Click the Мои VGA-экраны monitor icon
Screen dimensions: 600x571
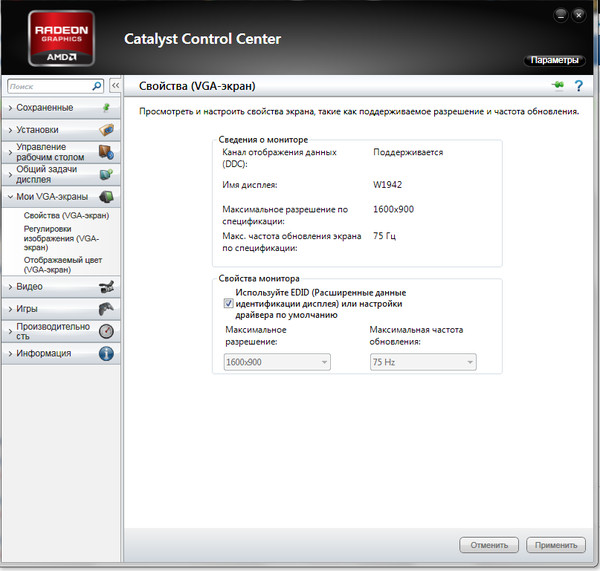pos(106,197)
